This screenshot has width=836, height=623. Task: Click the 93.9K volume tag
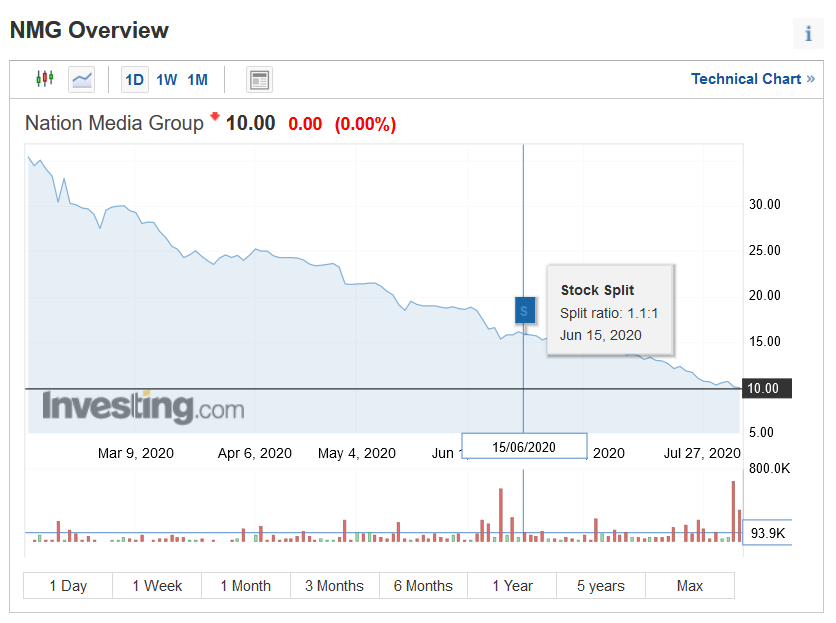click(767, 532)
